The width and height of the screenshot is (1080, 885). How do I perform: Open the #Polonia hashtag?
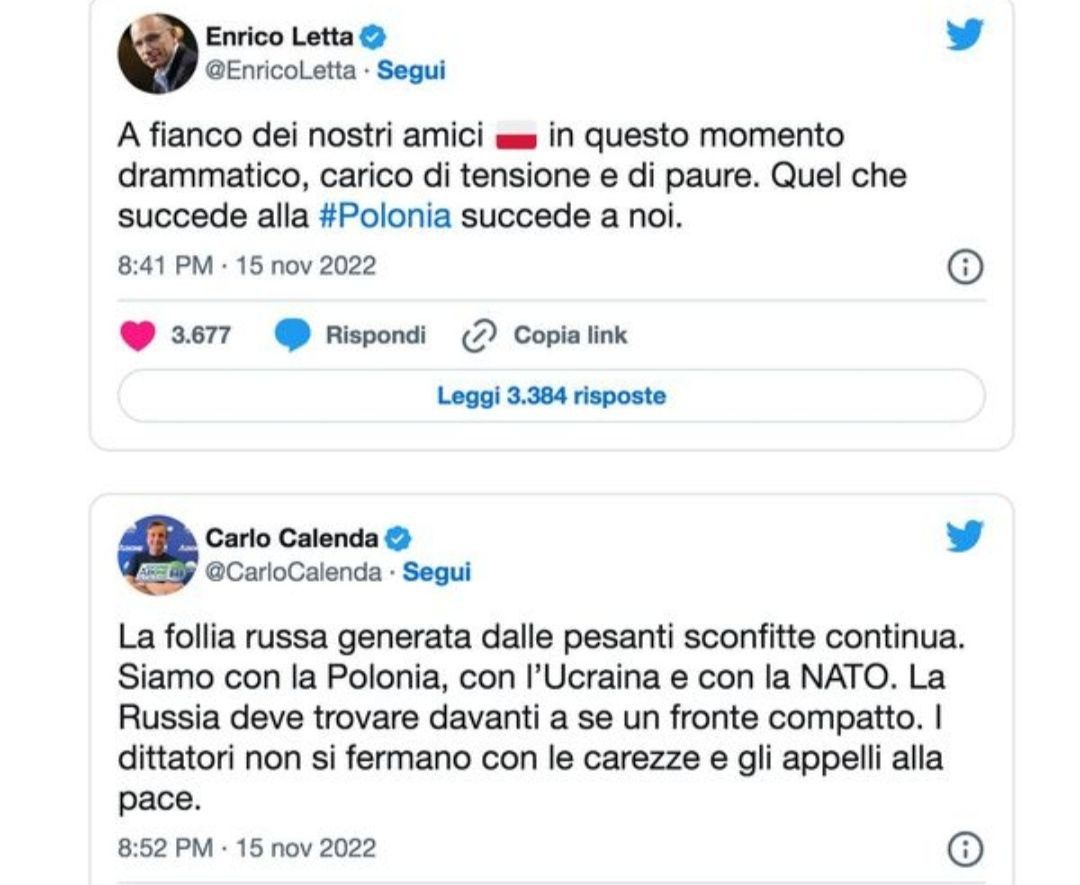(385, 217)
